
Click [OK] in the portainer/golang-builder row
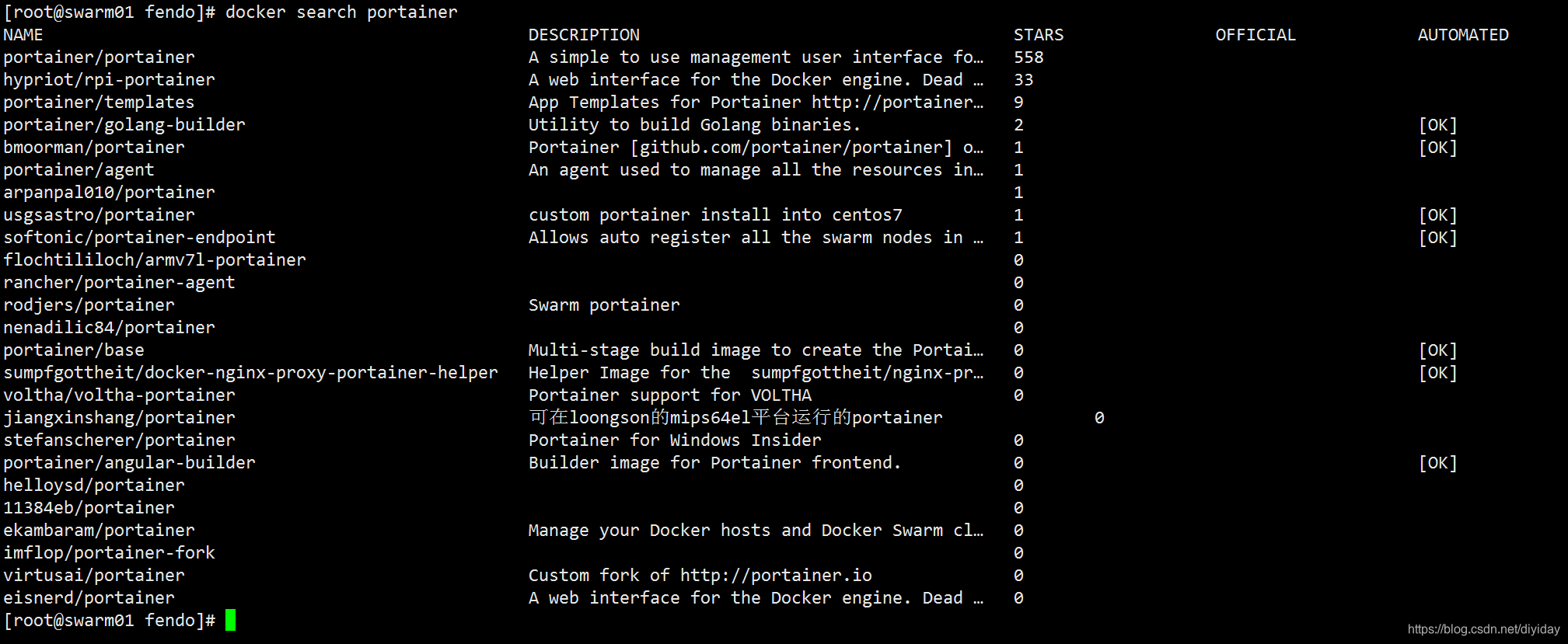click(1438, 125)
